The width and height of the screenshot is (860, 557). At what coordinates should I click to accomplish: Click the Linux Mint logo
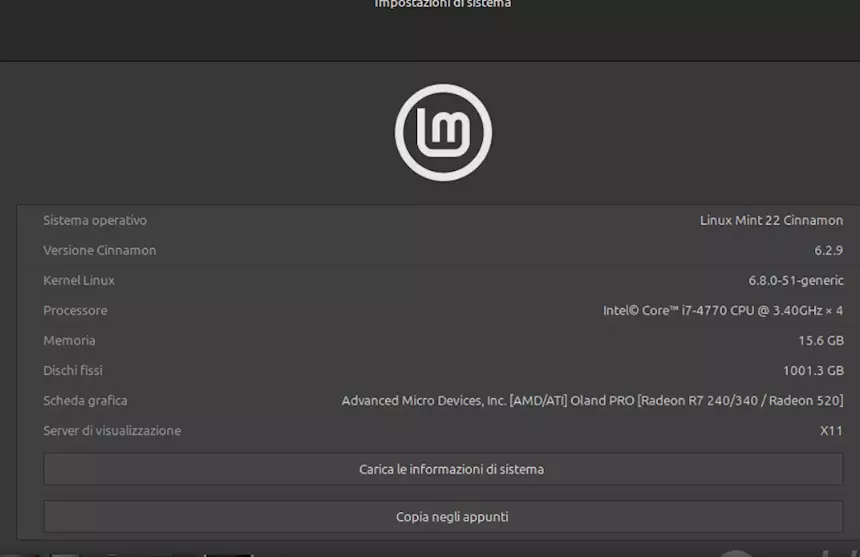(443, 132)
